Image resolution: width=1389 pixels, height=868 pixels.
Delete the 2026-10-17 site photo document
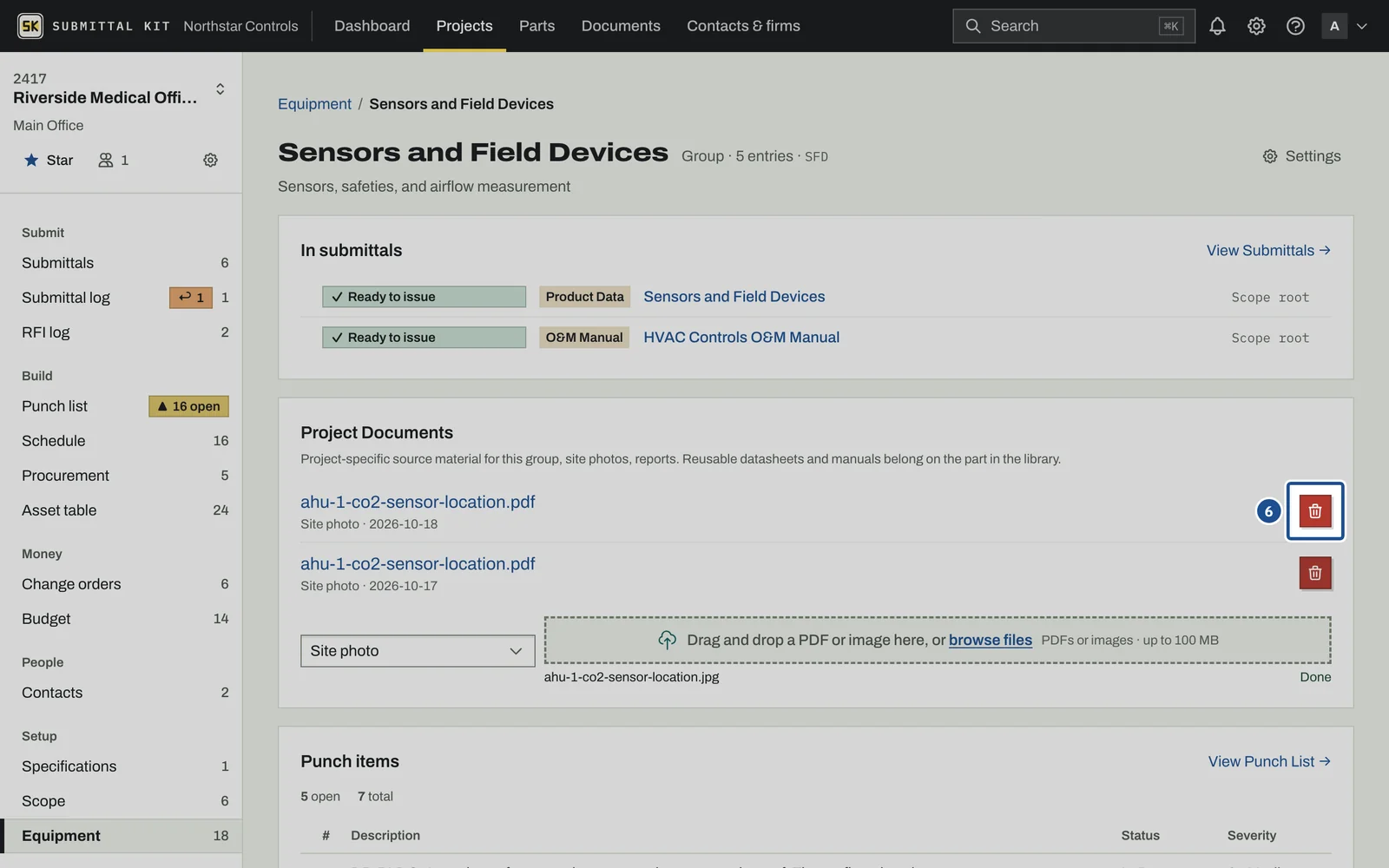[1315, 573]
